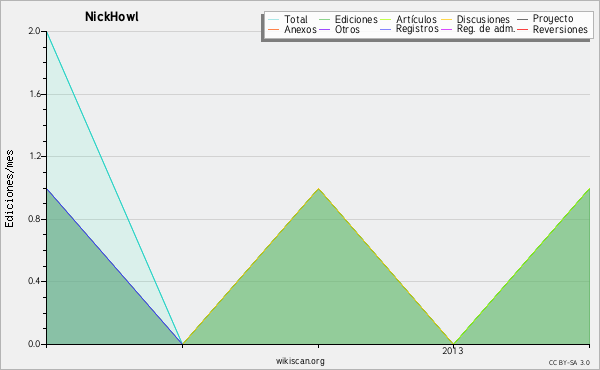Click the Ediciones/mes y-axis label
Image resolution: width=600 pixels, height=370 pixels.
(x=9, y=189)
